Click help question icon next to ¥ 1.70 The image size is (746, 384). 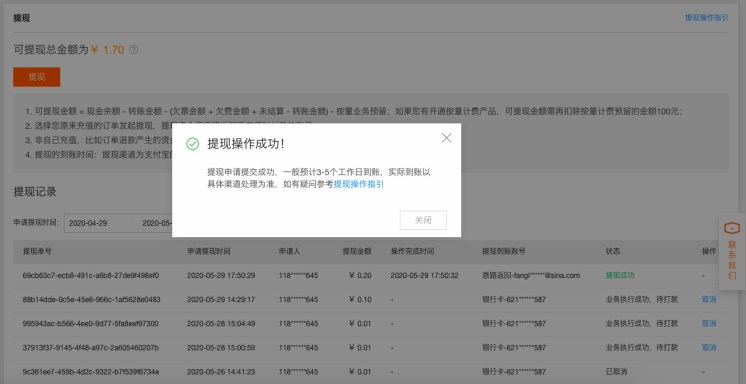[x=134, y=49]
